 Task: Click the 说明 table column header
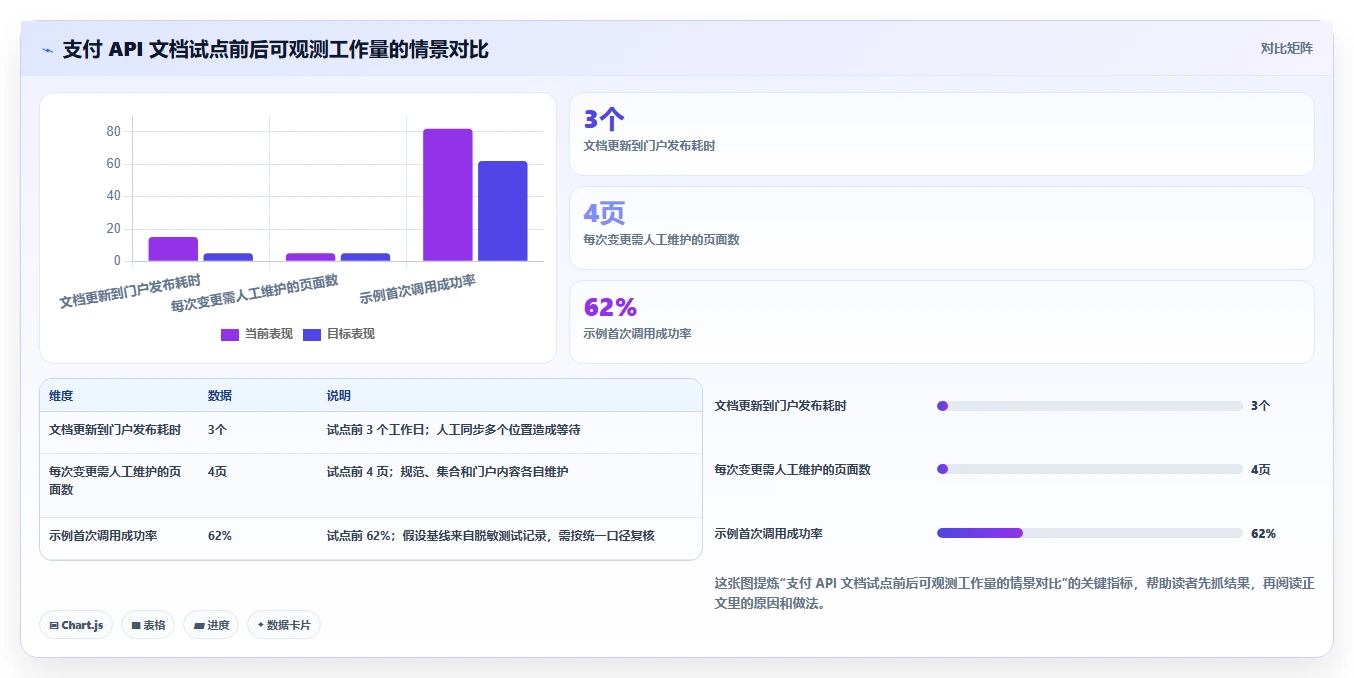coord(339,396)
